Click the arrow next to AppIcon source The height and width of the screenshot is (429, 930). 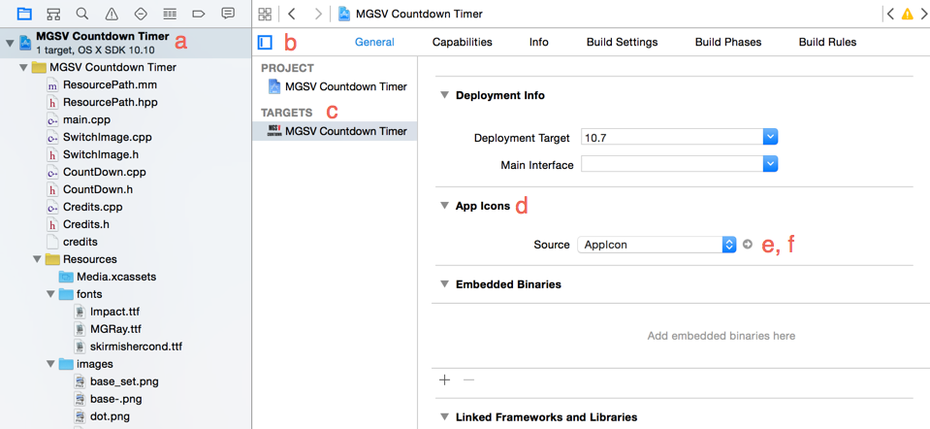[747, 244]
